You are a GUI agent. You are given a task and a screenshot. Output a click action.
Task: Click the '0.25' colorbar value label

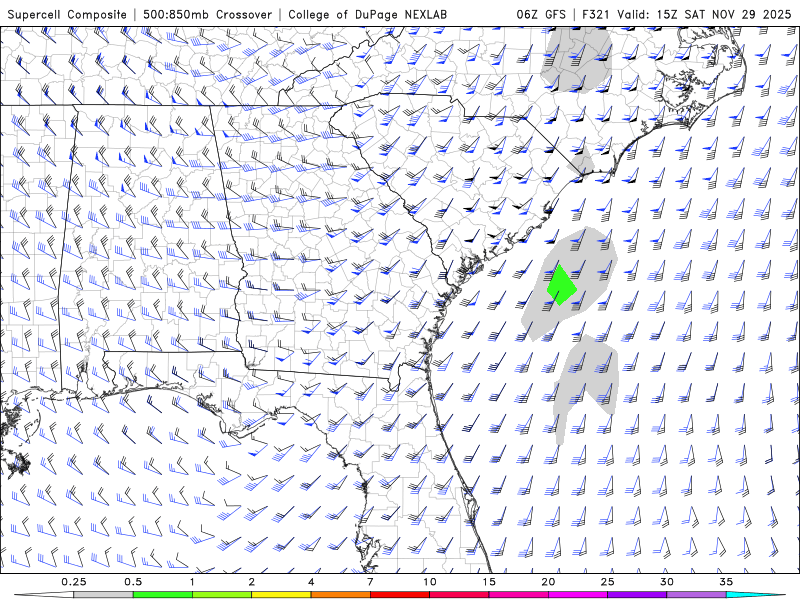click(x=73, y=582)
